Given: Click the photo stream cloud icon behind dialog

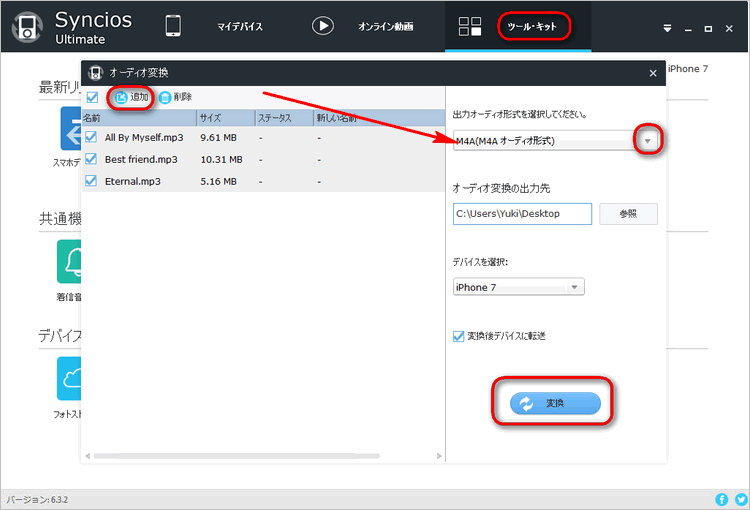Looking at the screenshot, I should [x=69, y=378].
